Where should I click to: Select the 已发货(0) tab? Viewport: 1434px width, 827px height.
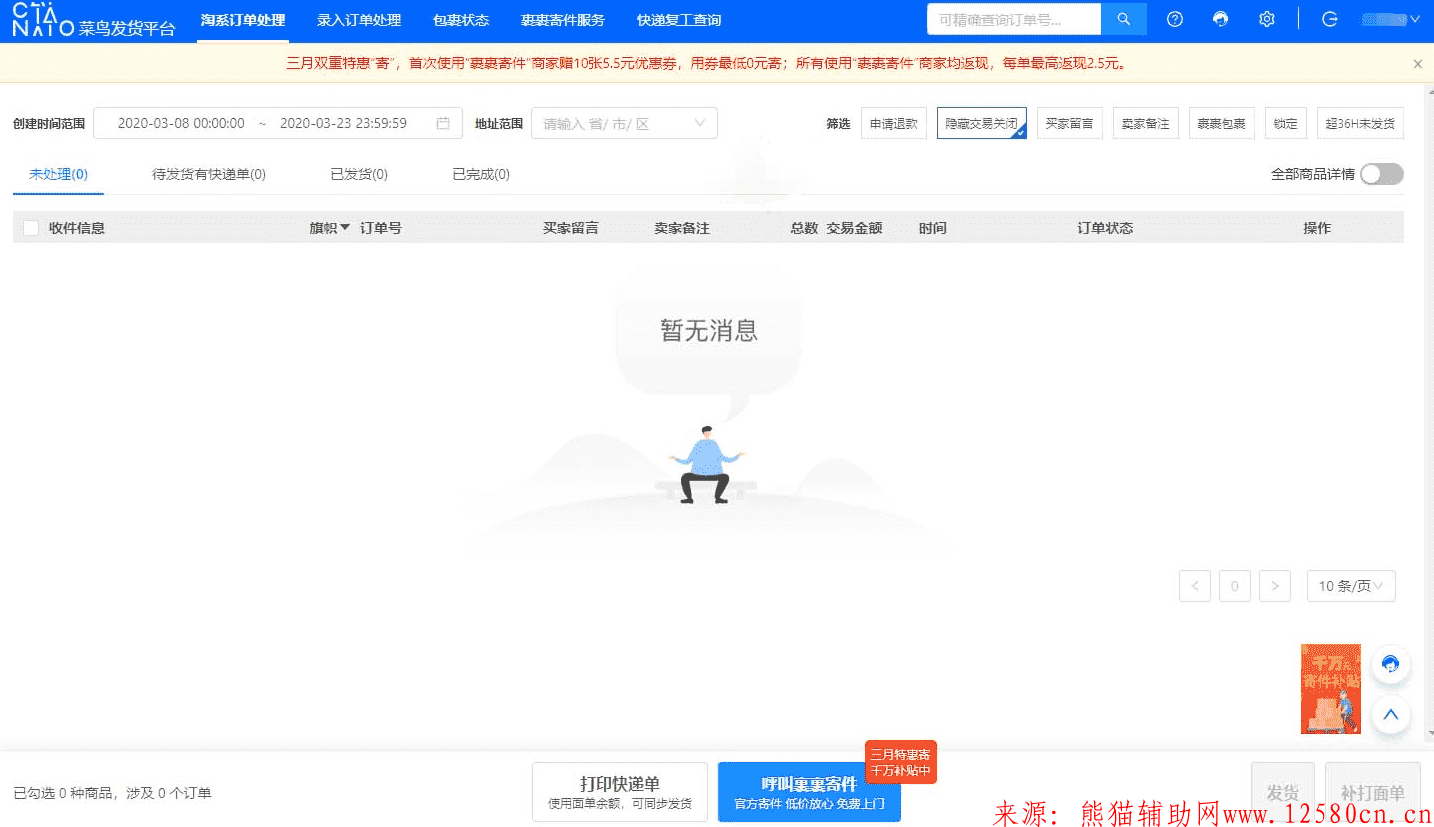(359, 174)
